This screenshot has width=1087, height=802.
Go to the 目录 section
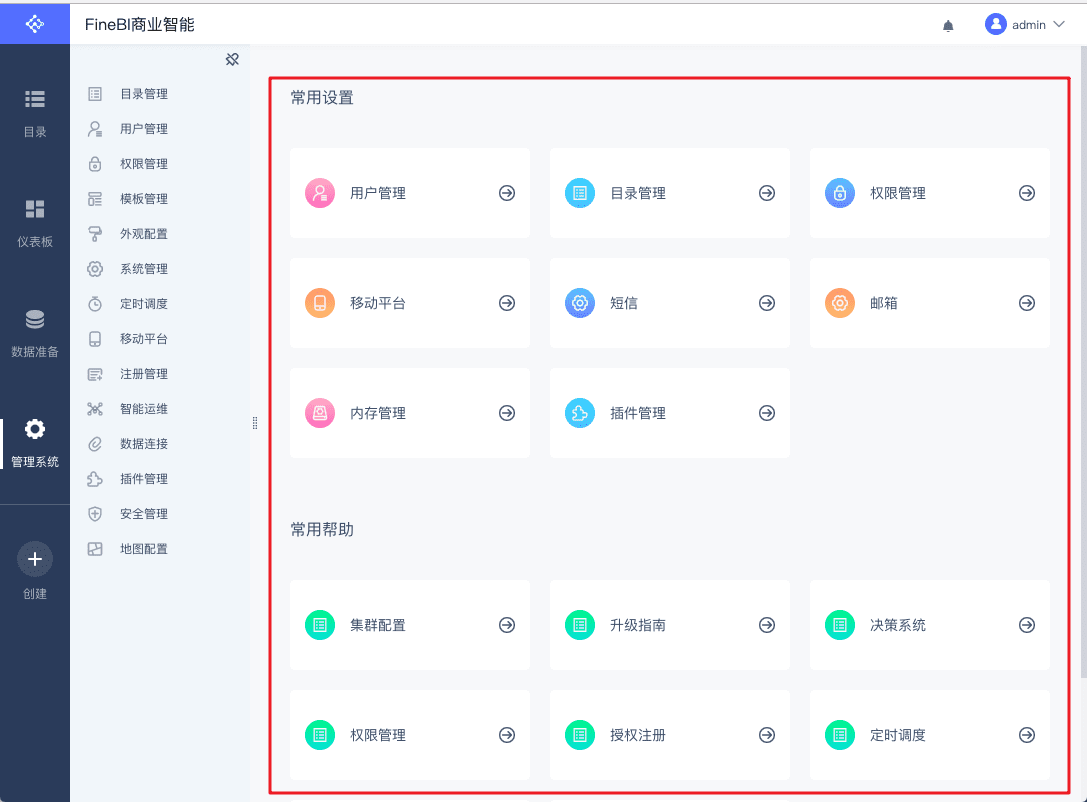(35, 112)
